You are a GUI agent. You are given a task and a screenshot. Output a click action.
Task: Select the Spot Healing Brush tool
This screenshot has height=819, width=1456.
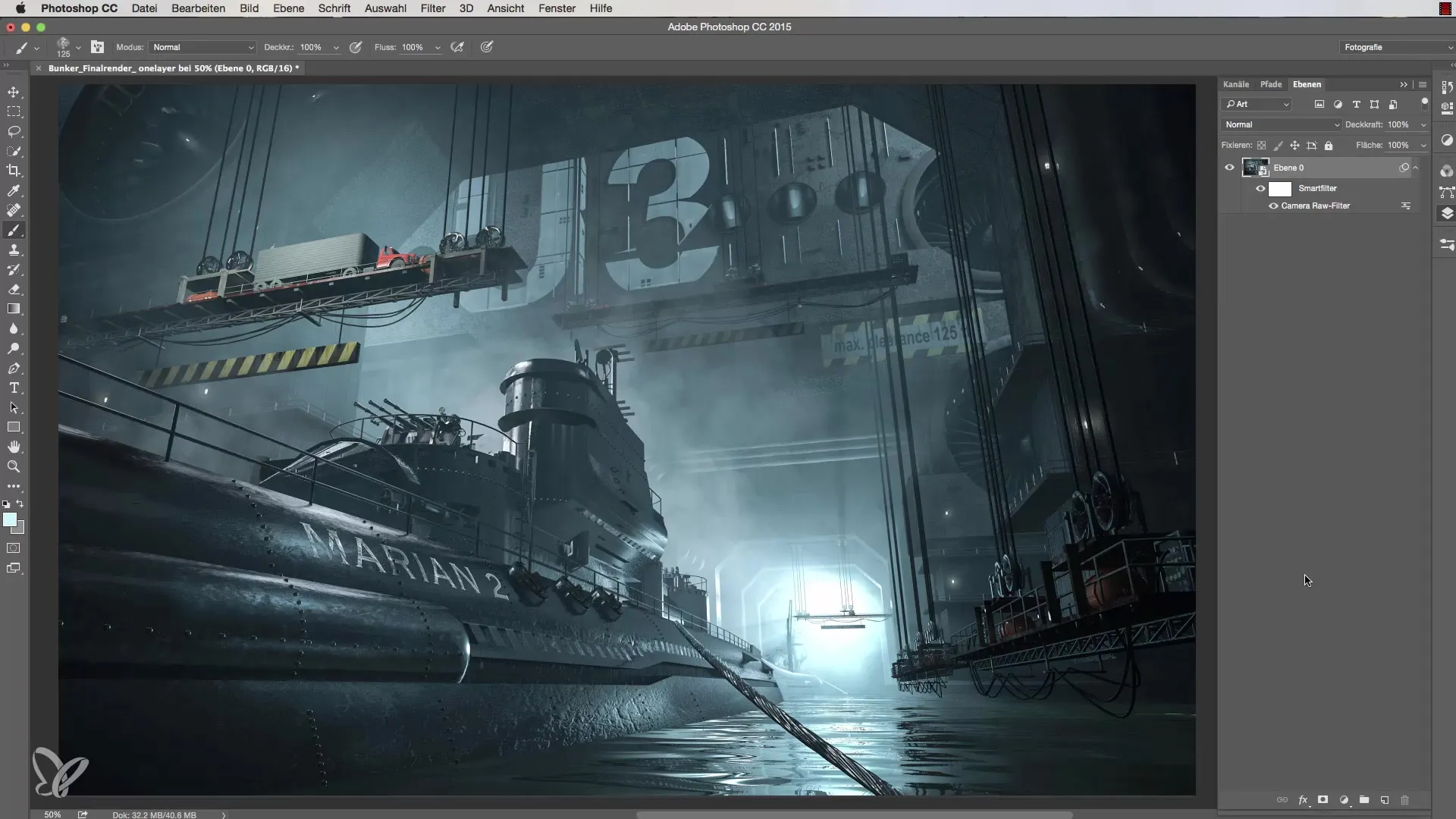coord(14,210)
